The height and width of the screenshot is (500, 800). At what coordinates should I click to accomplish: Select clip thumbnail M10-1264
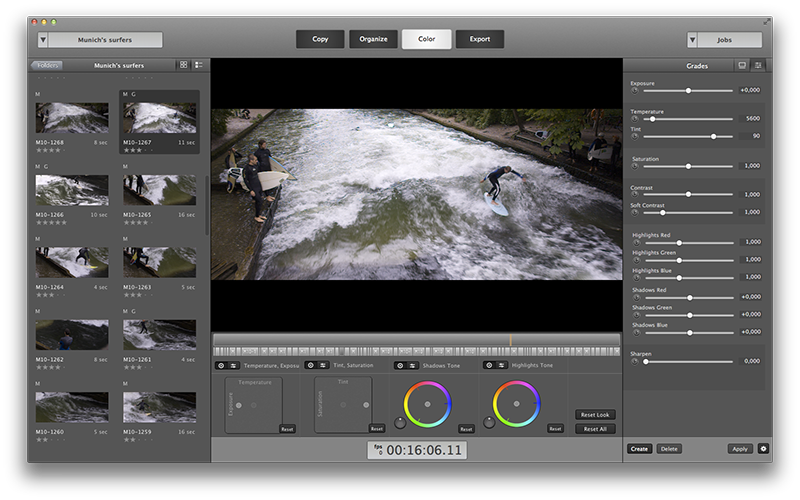click(72, 262)
